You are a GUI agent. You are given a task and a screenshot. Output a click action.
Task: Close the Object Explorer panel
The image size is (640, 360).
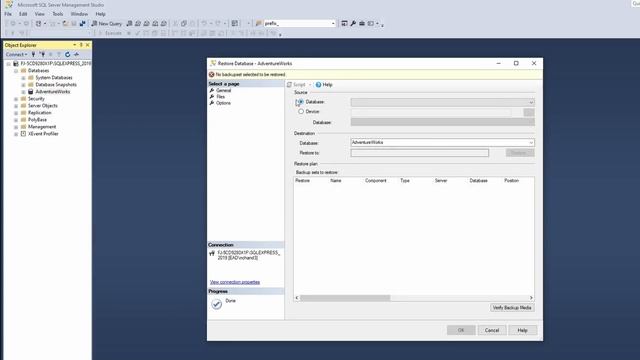coord(87,45)
